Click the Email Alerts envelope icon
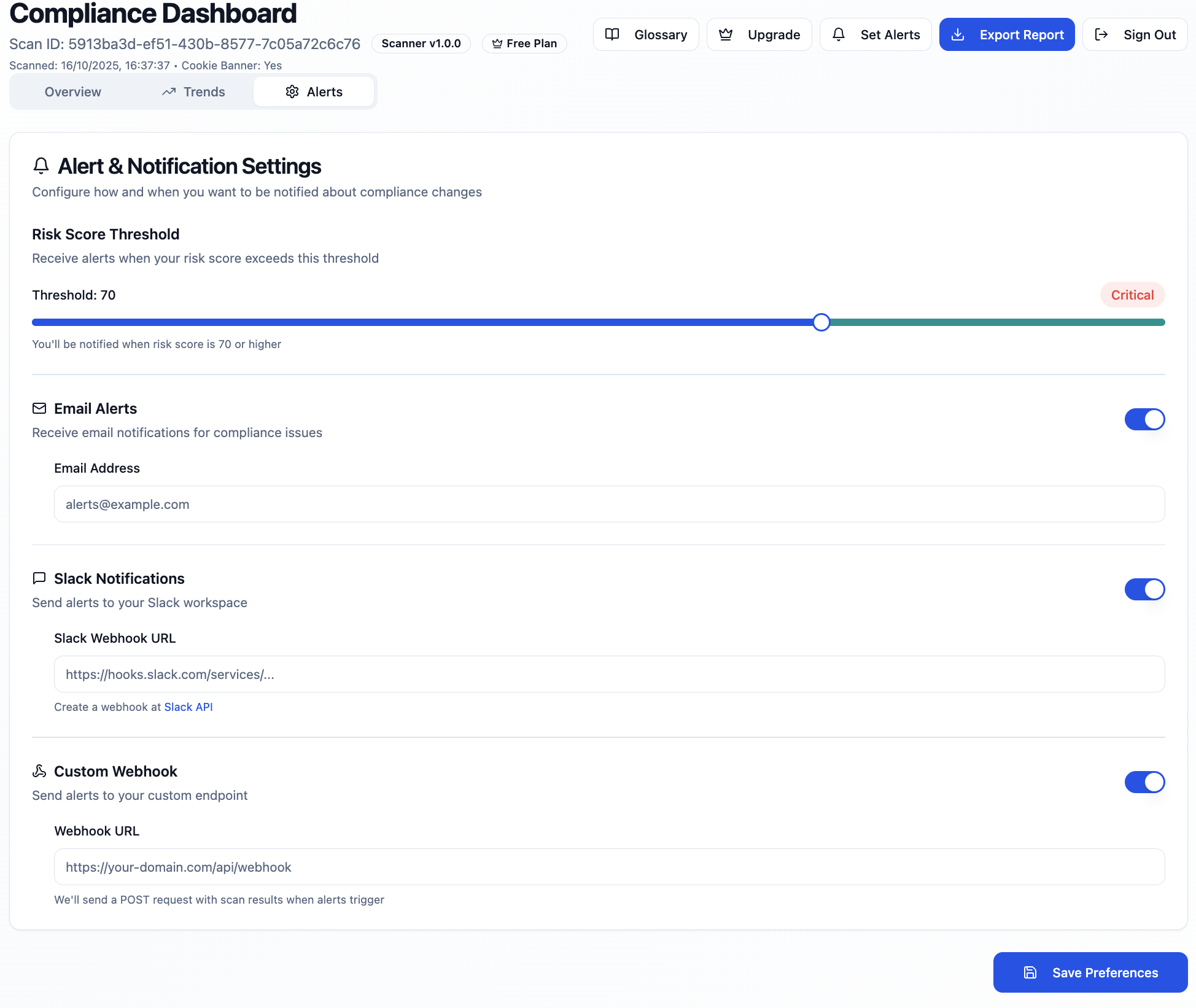 39,408
